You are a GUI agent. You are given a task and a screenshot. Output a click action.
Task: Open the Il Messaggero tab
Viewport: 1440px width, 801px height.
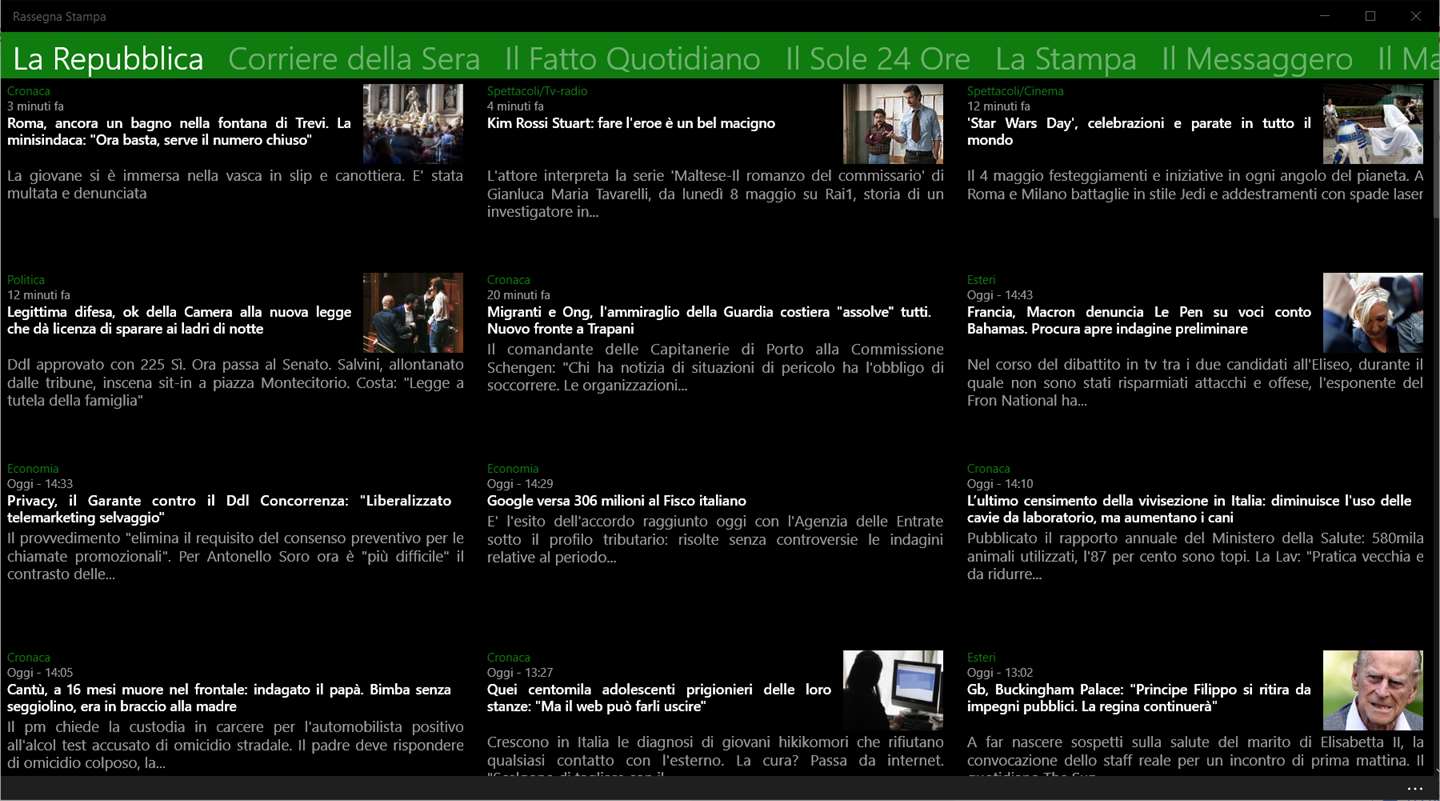[1257, 59]
